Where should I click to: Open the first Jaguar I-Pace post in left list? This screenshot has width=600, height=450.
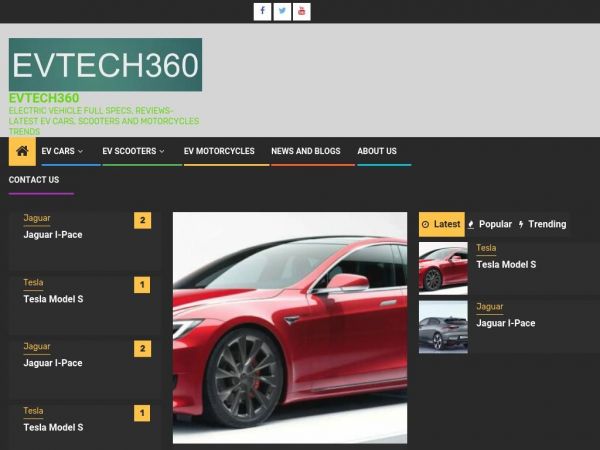(53, 235)
